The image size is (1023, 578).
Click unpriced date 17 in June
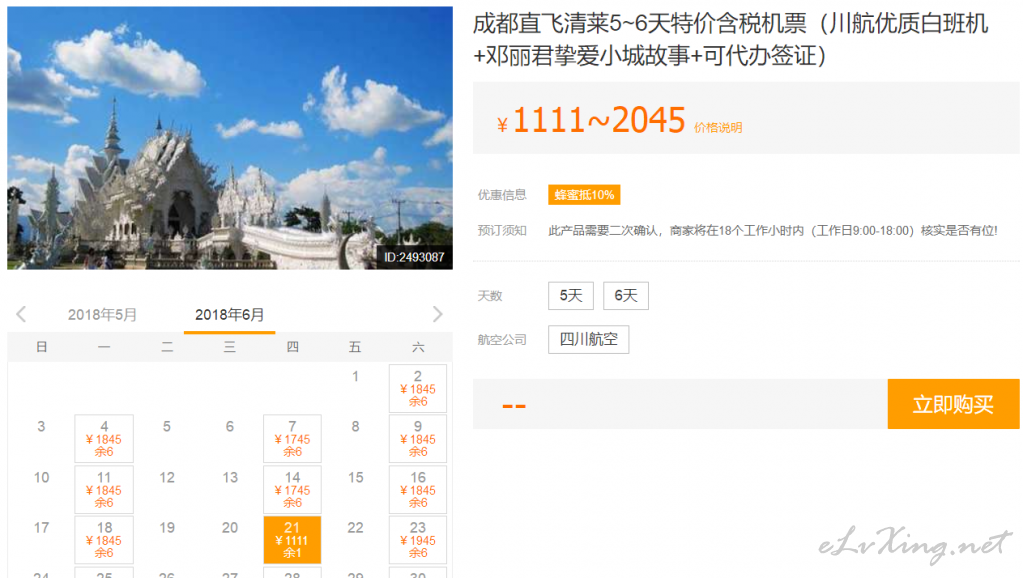tap(41, 528)
